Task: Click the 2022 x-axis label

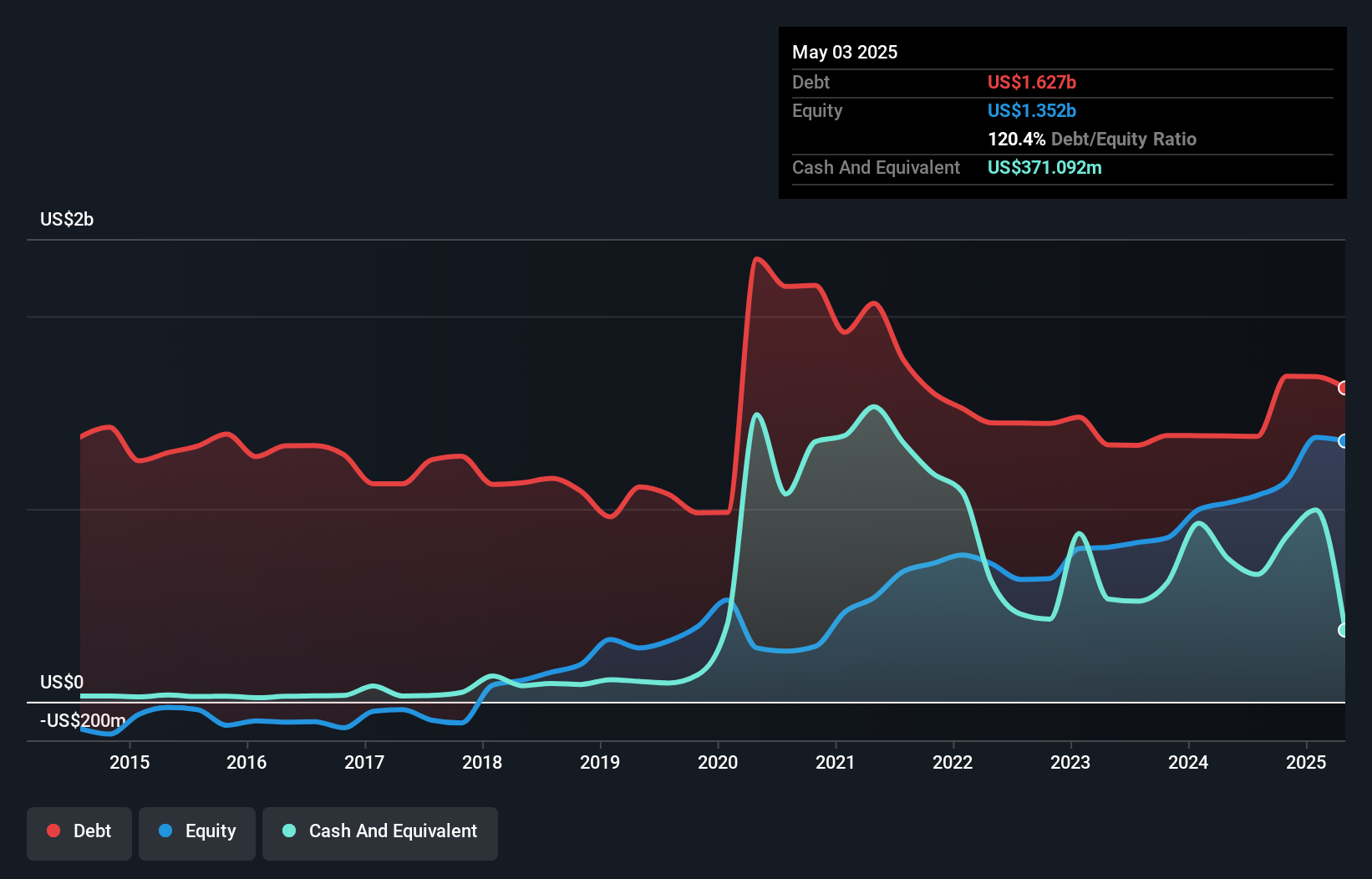Action: [953, 762]
